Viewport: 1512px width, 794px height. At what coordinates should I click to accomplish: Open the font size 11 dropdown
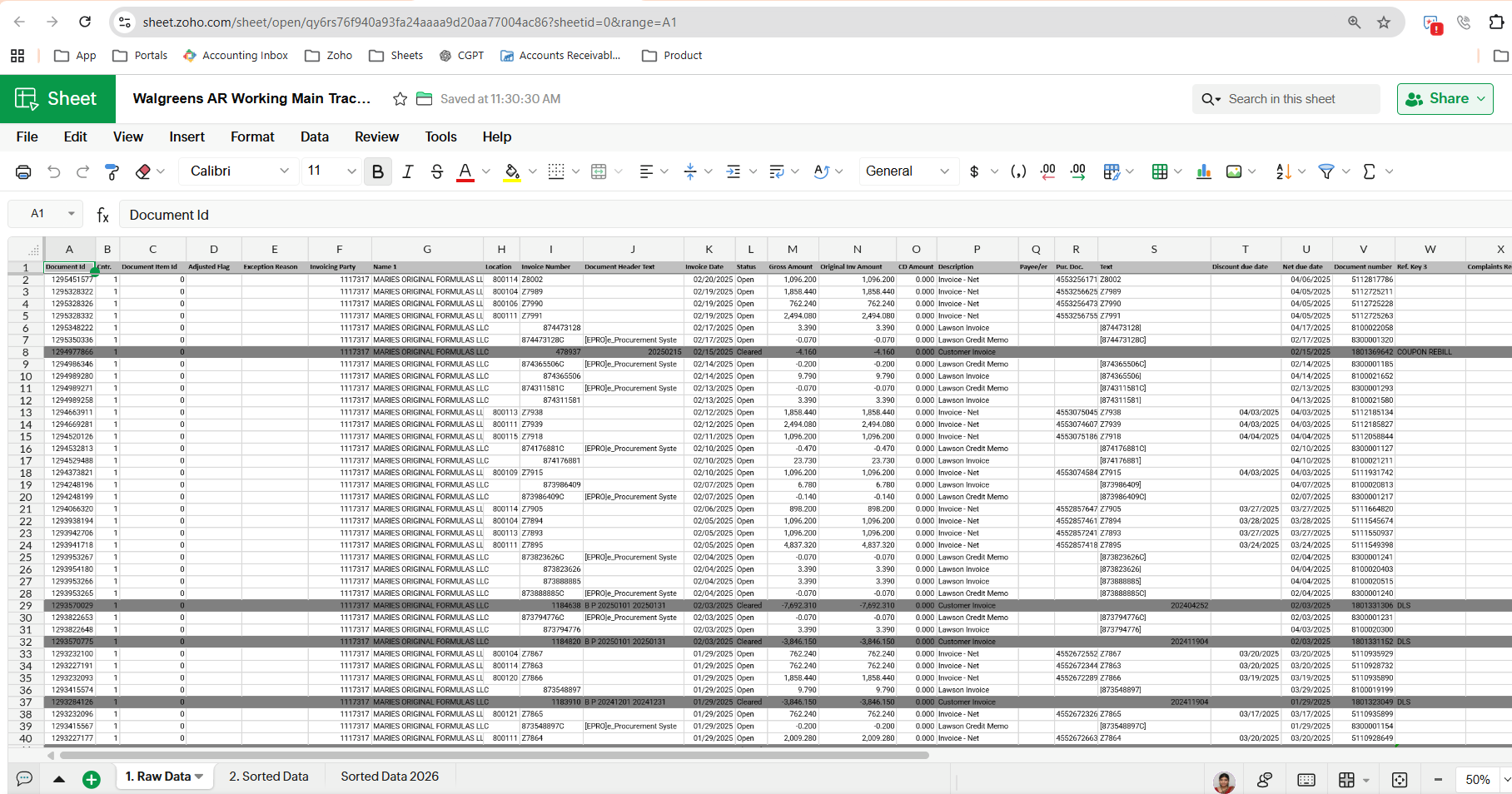point(331,171)
